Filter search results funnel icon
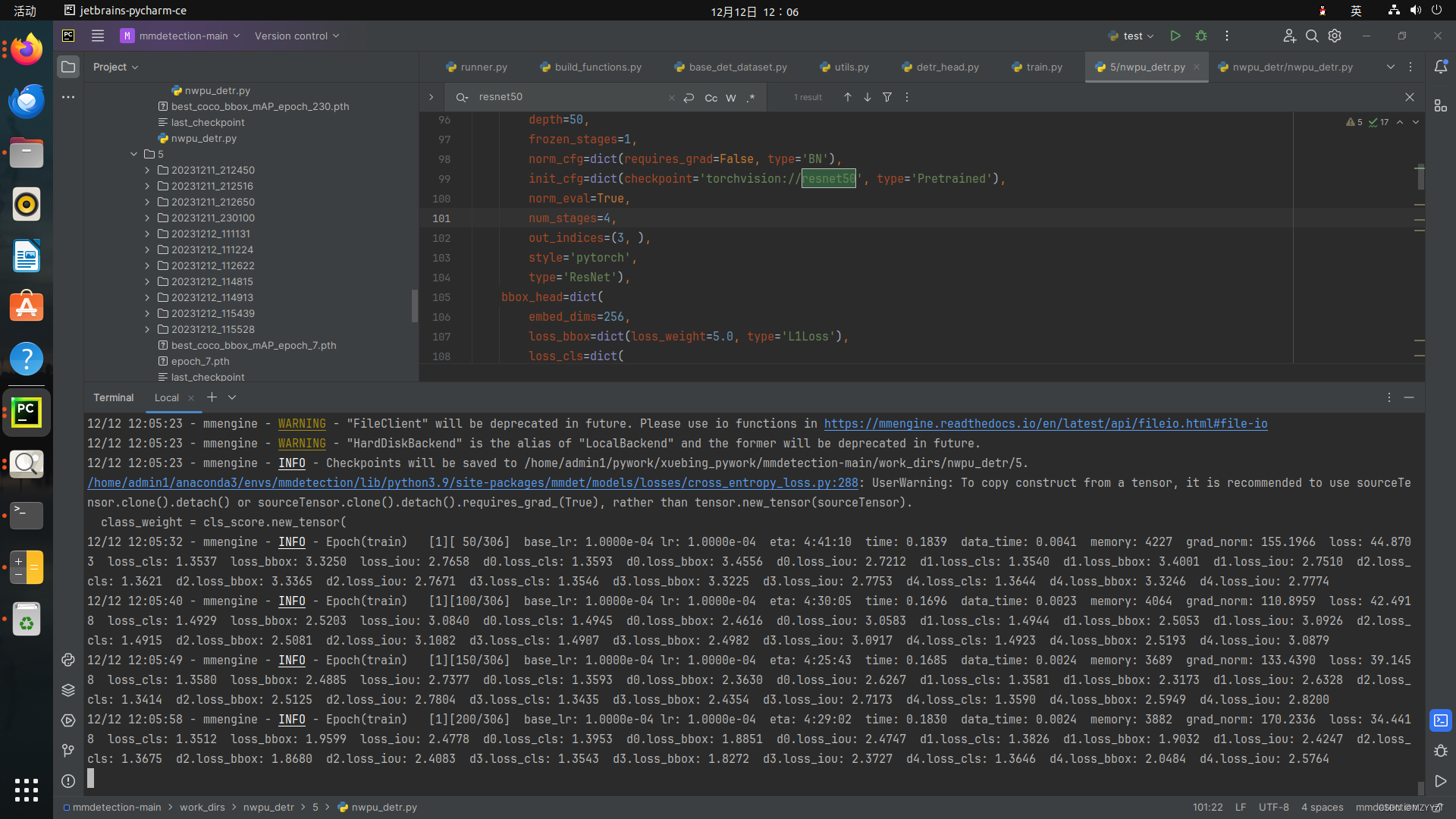 pyautogui.click(x=887, y=97)
